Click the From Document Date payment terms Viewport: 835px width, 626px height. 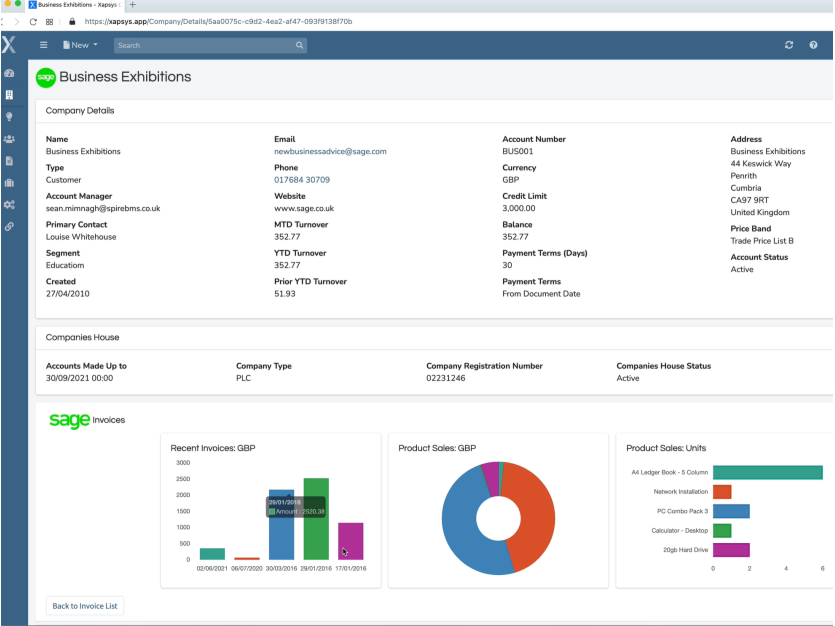[x=541, y=294]
